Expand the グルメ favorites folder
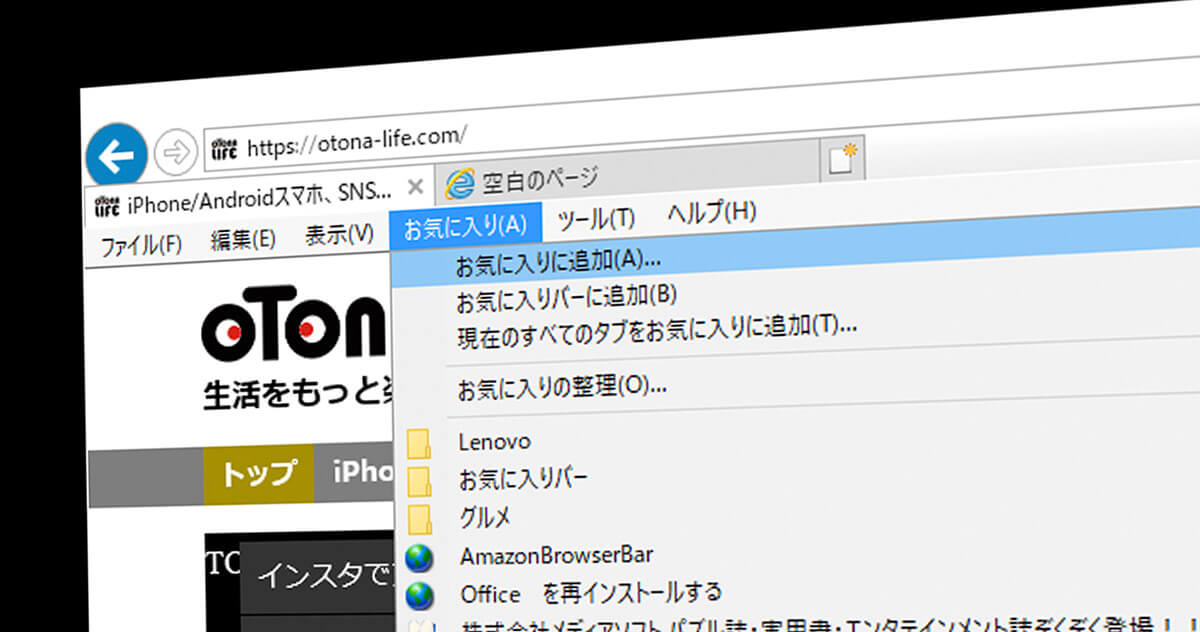 (485, 516)
